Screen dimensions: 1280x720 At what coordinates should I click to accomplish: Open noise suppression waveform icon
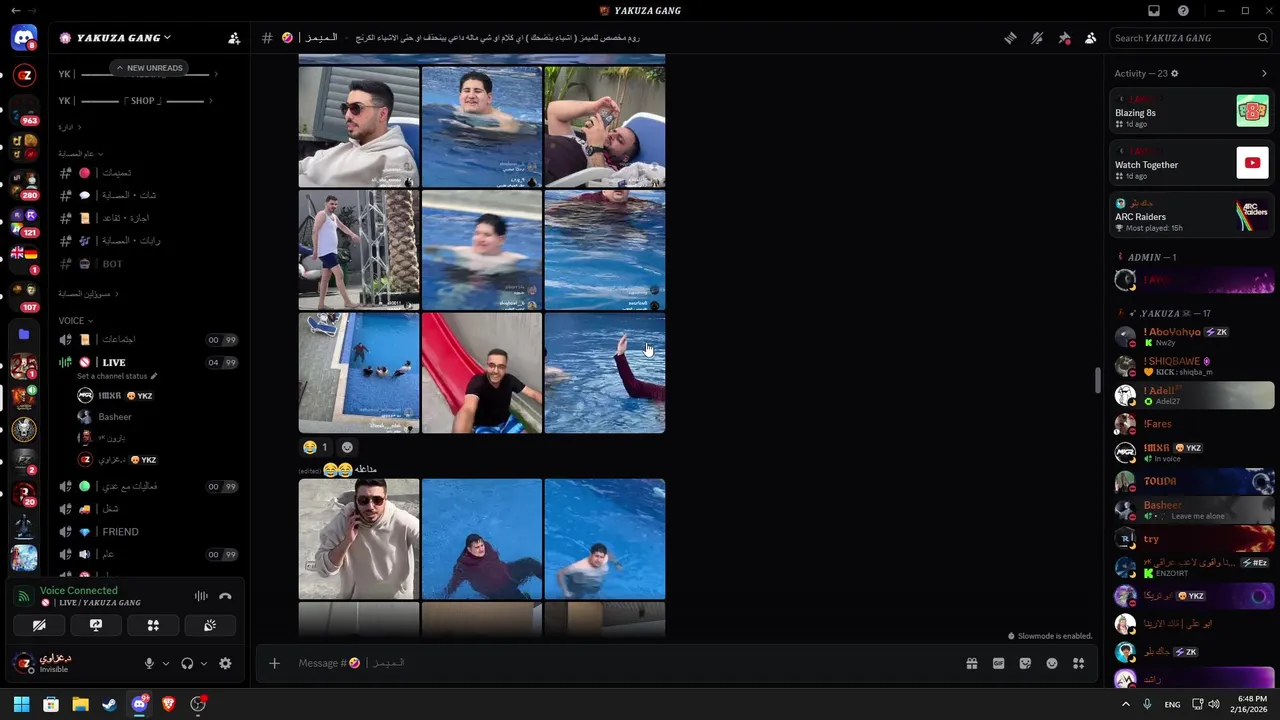(x=201, y=596)
